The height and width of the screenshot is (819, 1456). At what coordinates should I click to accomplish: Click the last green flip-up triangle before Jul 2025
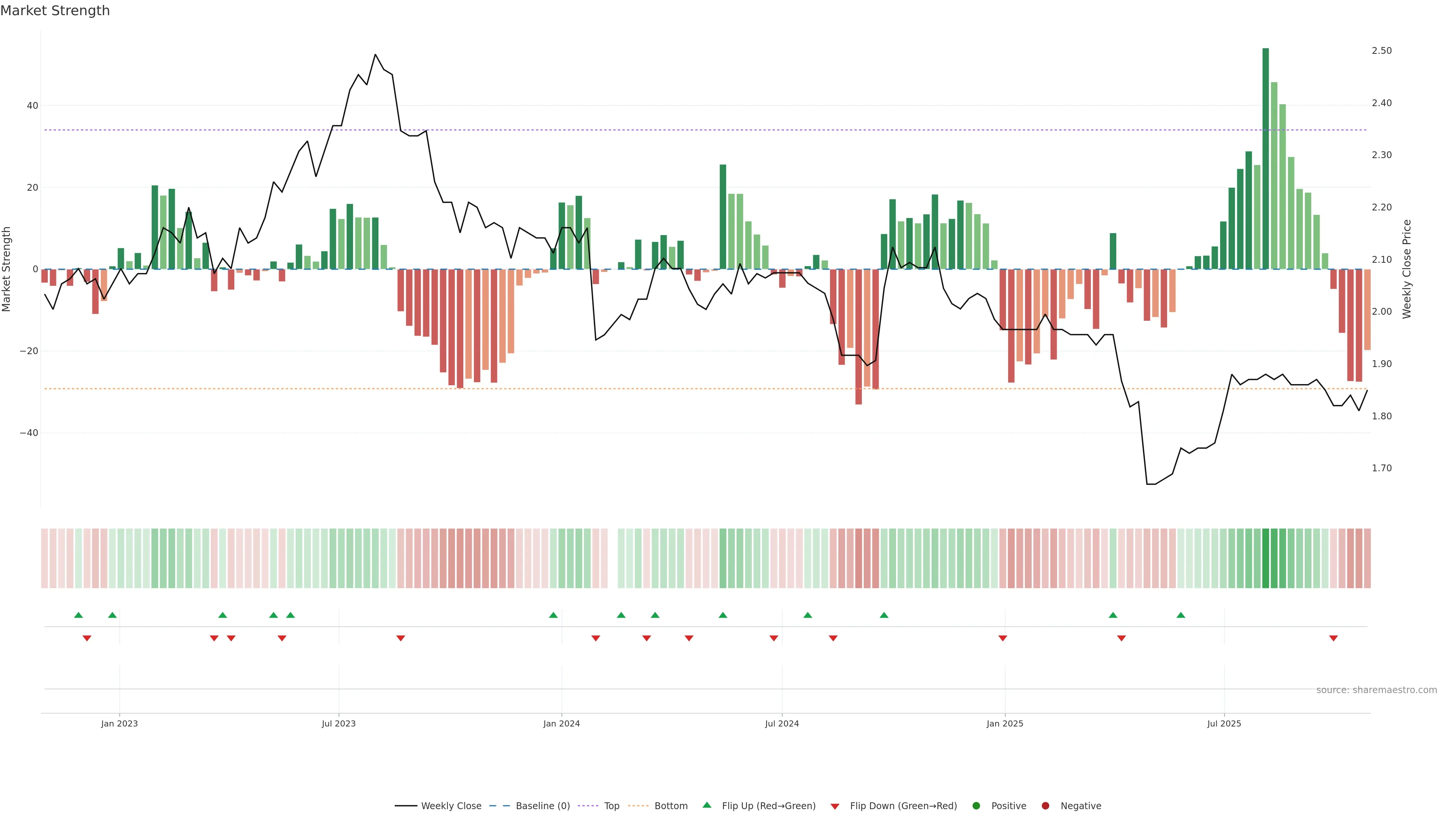point(1181,615)
